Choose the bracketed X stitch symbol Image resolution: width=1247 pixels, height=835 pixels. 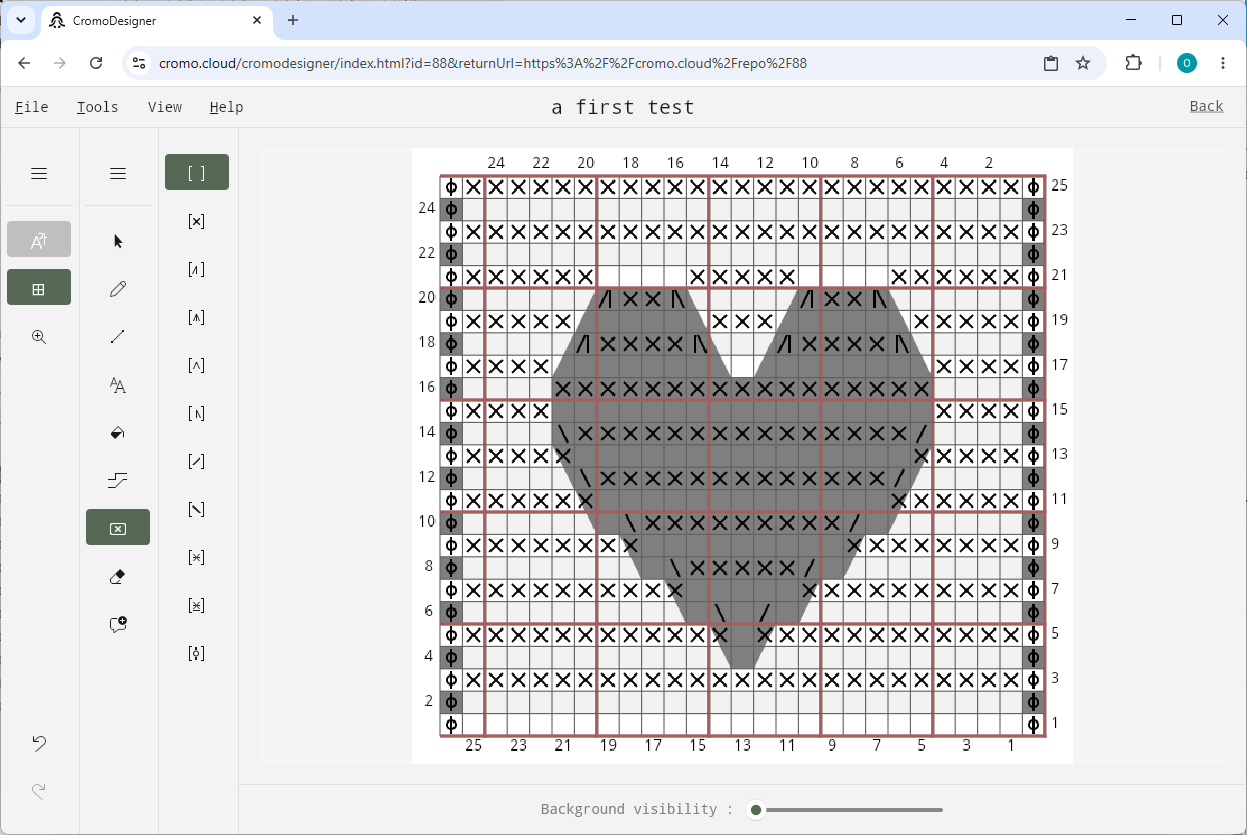coord(197,221)
